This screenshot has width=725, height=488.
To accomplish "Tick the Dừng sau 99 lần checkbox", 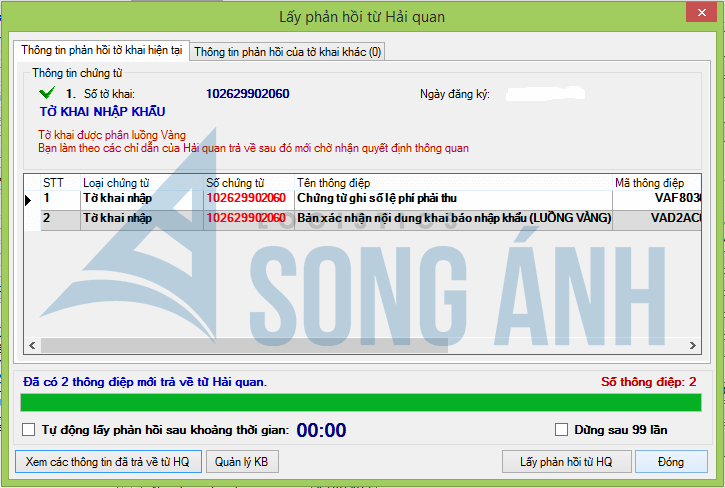I will pyautogui.click(x=561, y=430).
